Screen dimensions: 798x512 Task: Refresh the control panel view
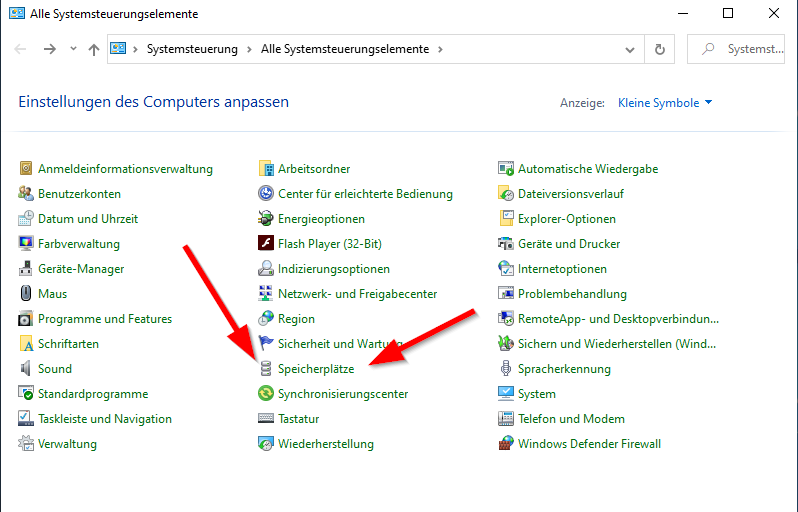click(x=660, y=49)
